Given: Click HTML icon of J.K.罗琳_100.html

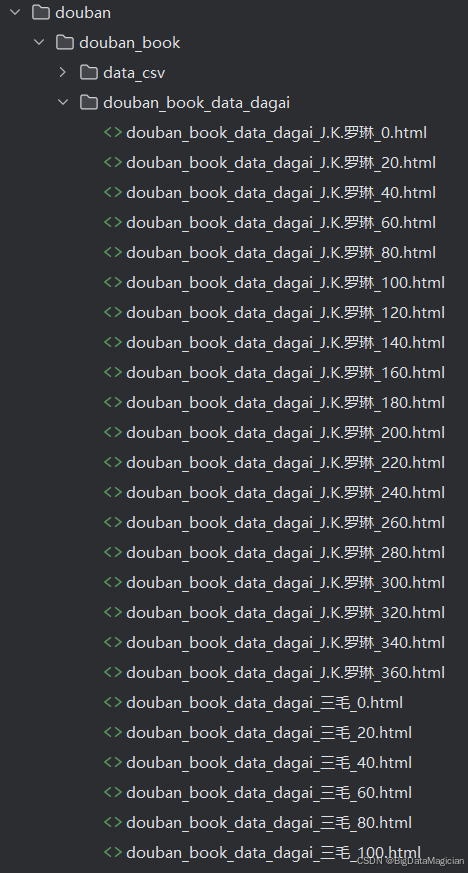Looking at the screenshot, I should (x=113, y=282).
